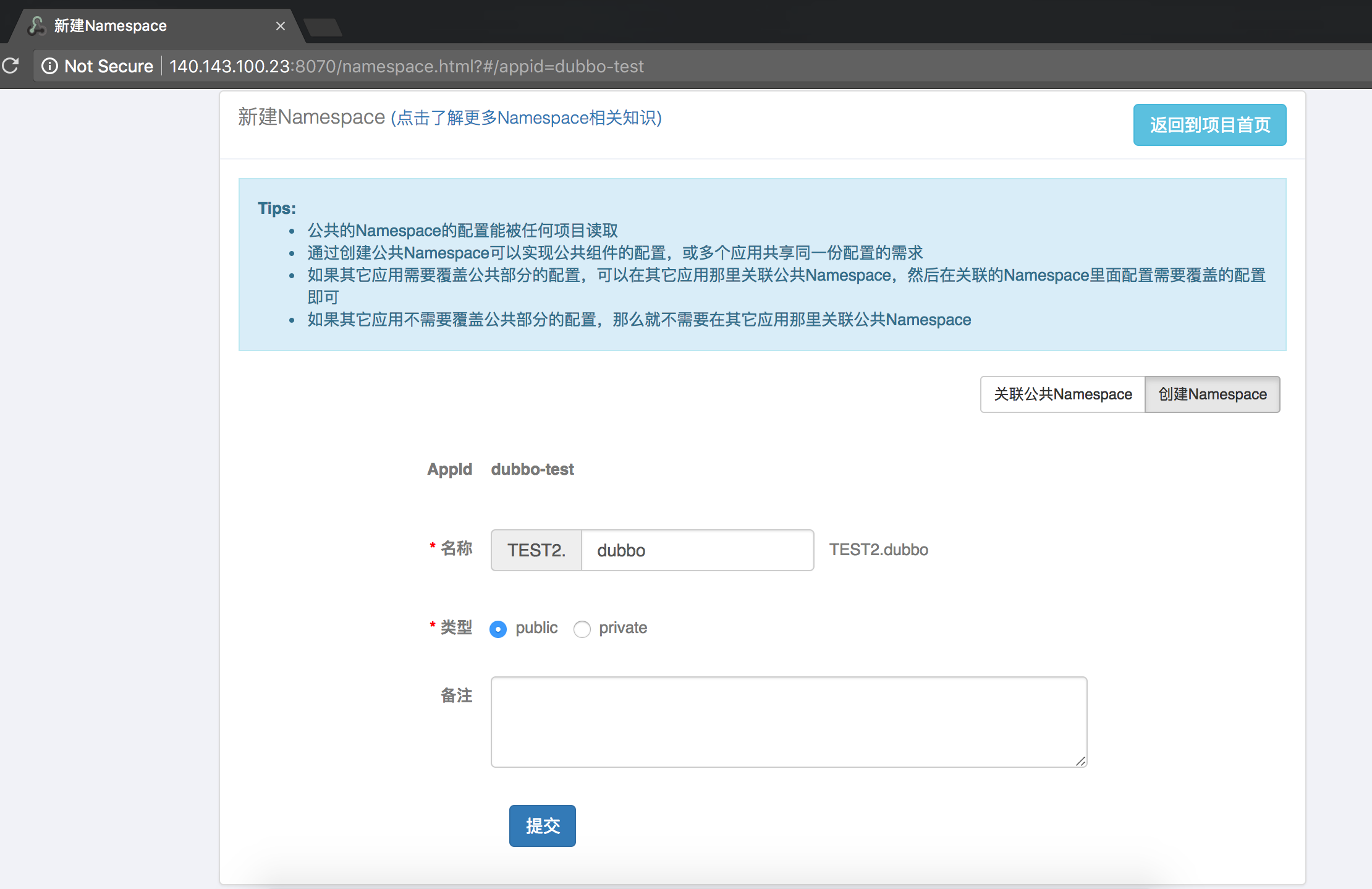The height and width of the screenshot is (889, 1372).
Task: Switch to 关联公共Namespace tab
Action: click(1062, 394)
